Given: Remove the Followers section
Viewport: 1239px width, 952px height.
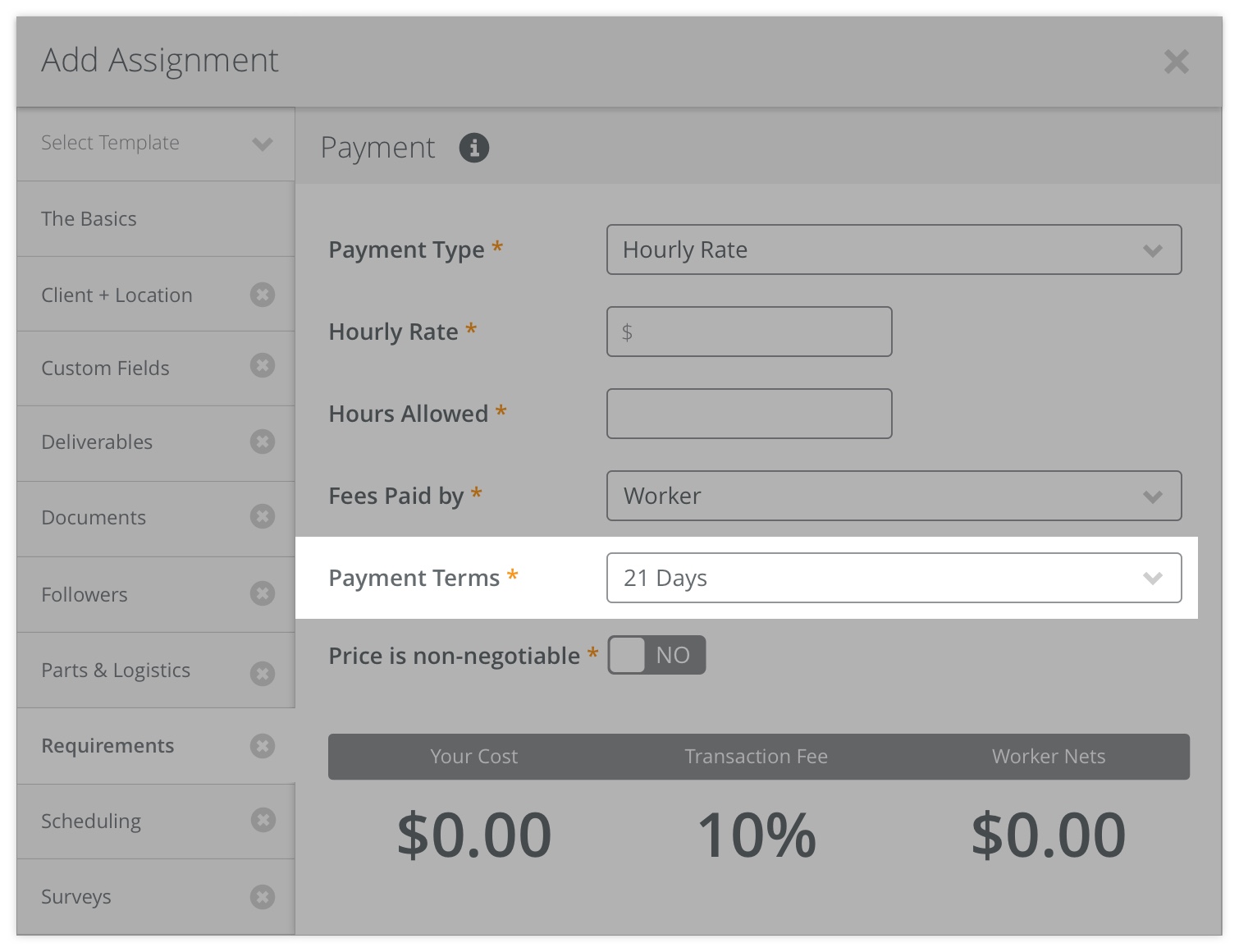Looking at the screenshot, I should (263, 593).
